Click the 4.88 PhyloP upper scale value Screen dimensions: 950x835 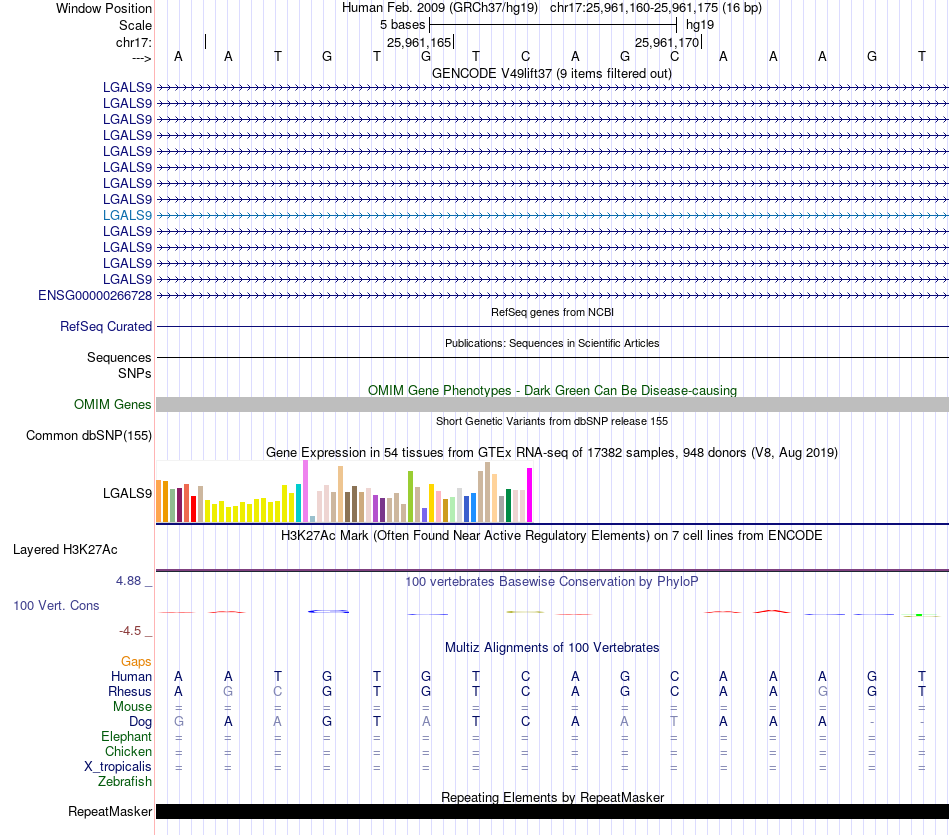128,581
